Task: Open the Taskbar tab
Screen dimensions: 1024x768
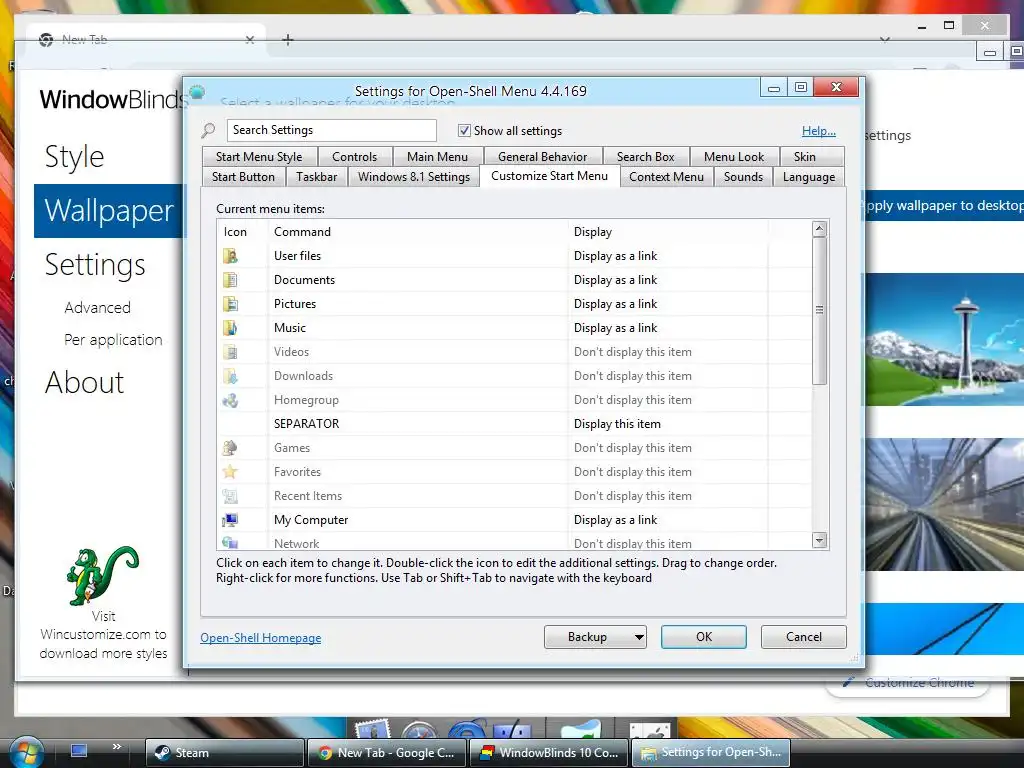Action: tap(317, 177)
